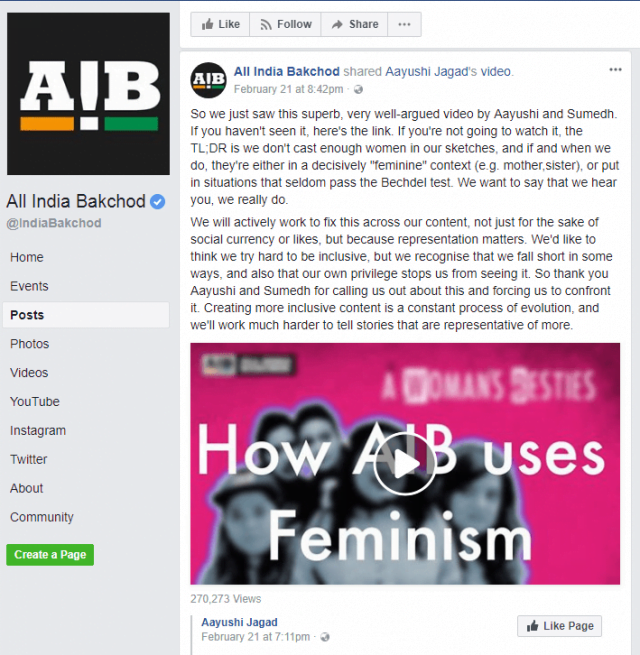The image size is (640, 655).
Task: Click the blue verified badge by the page name
Action: (157, 202)
